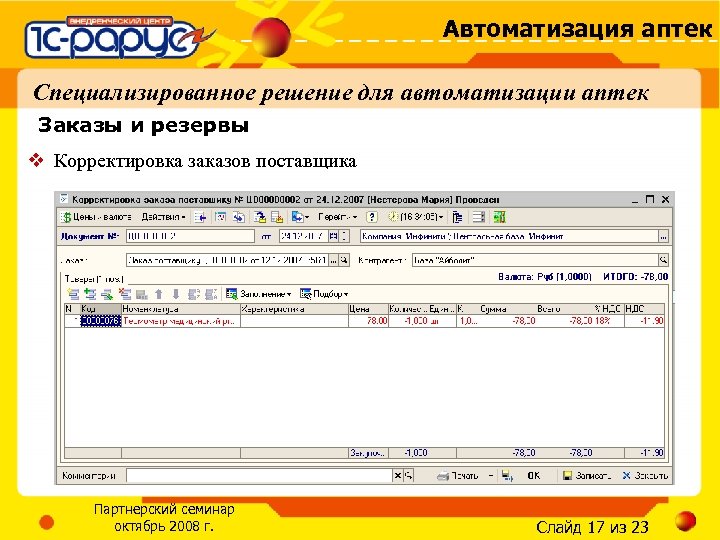Click the Код column header
The width and height of the screenshot is (720, 540).
101,309
